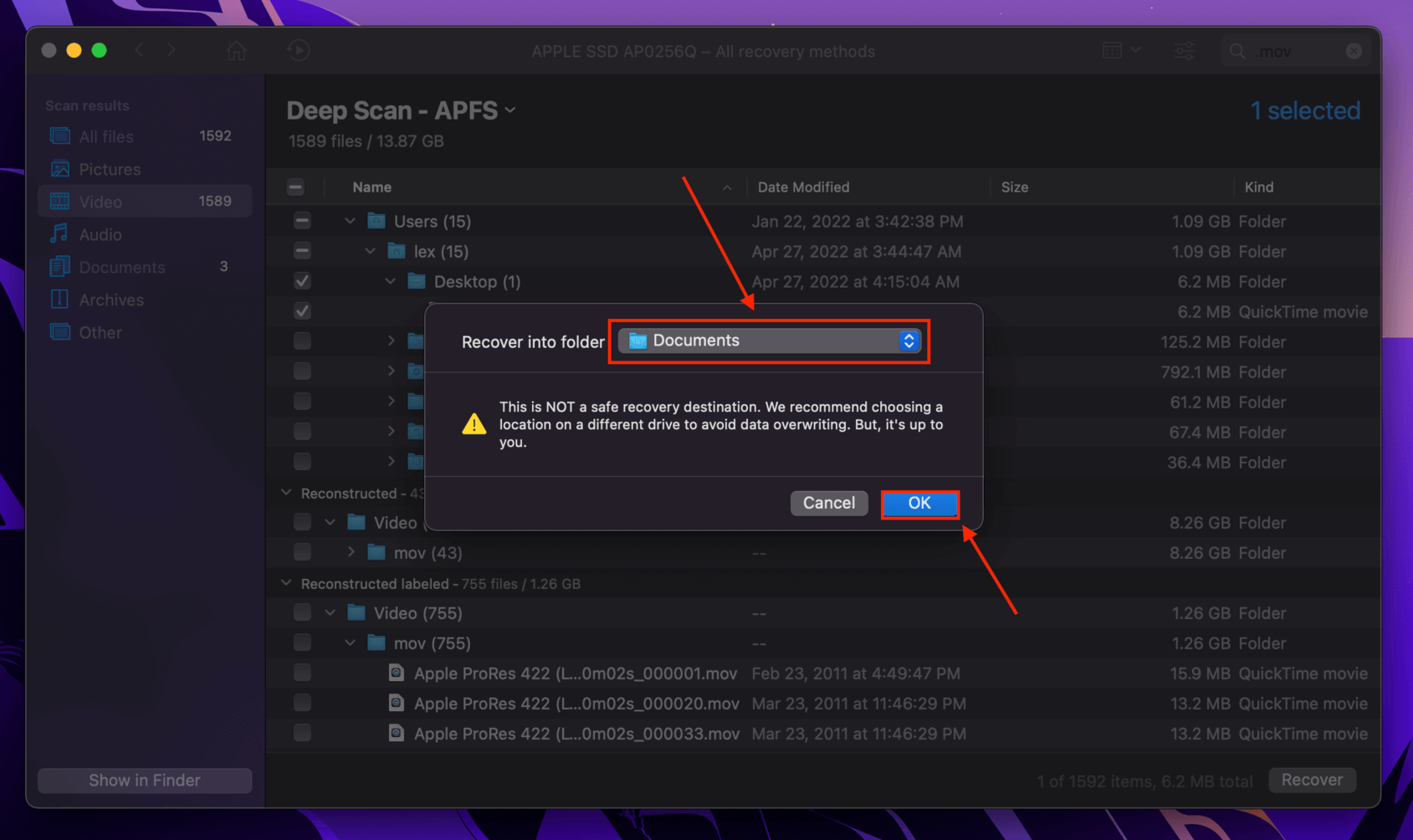Collapse the mov (755) folder
The width and height of the screenshot is (1413, 840).
point(350,643)
